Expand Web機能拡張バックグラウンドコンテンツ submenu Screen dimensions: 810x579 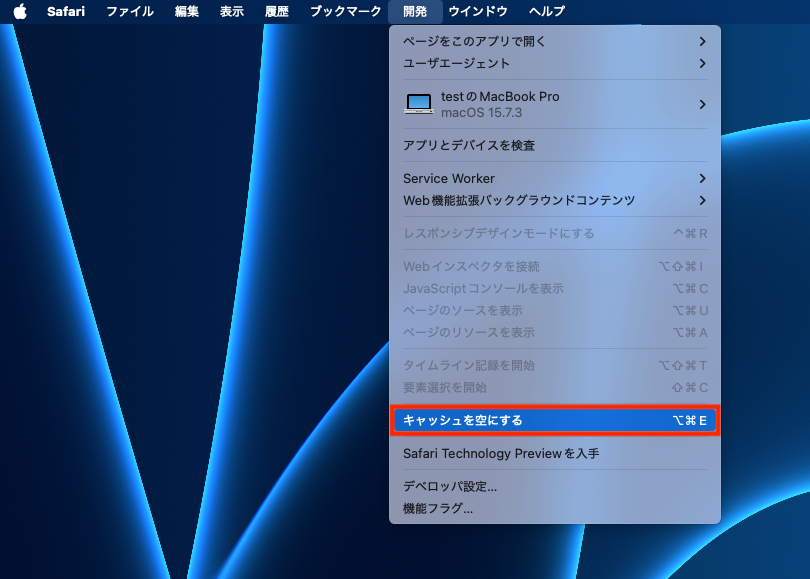555,200
